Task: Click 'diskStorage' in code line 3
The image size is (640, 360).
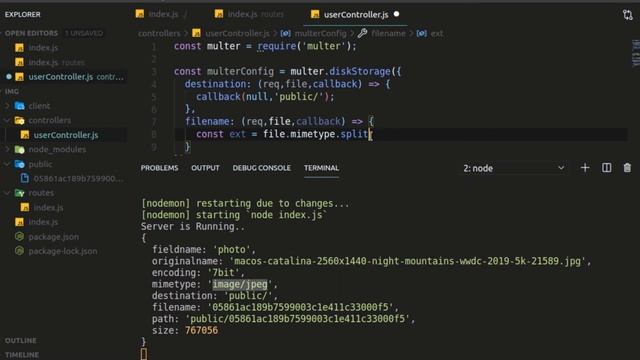Action: [x=360, y=71]
